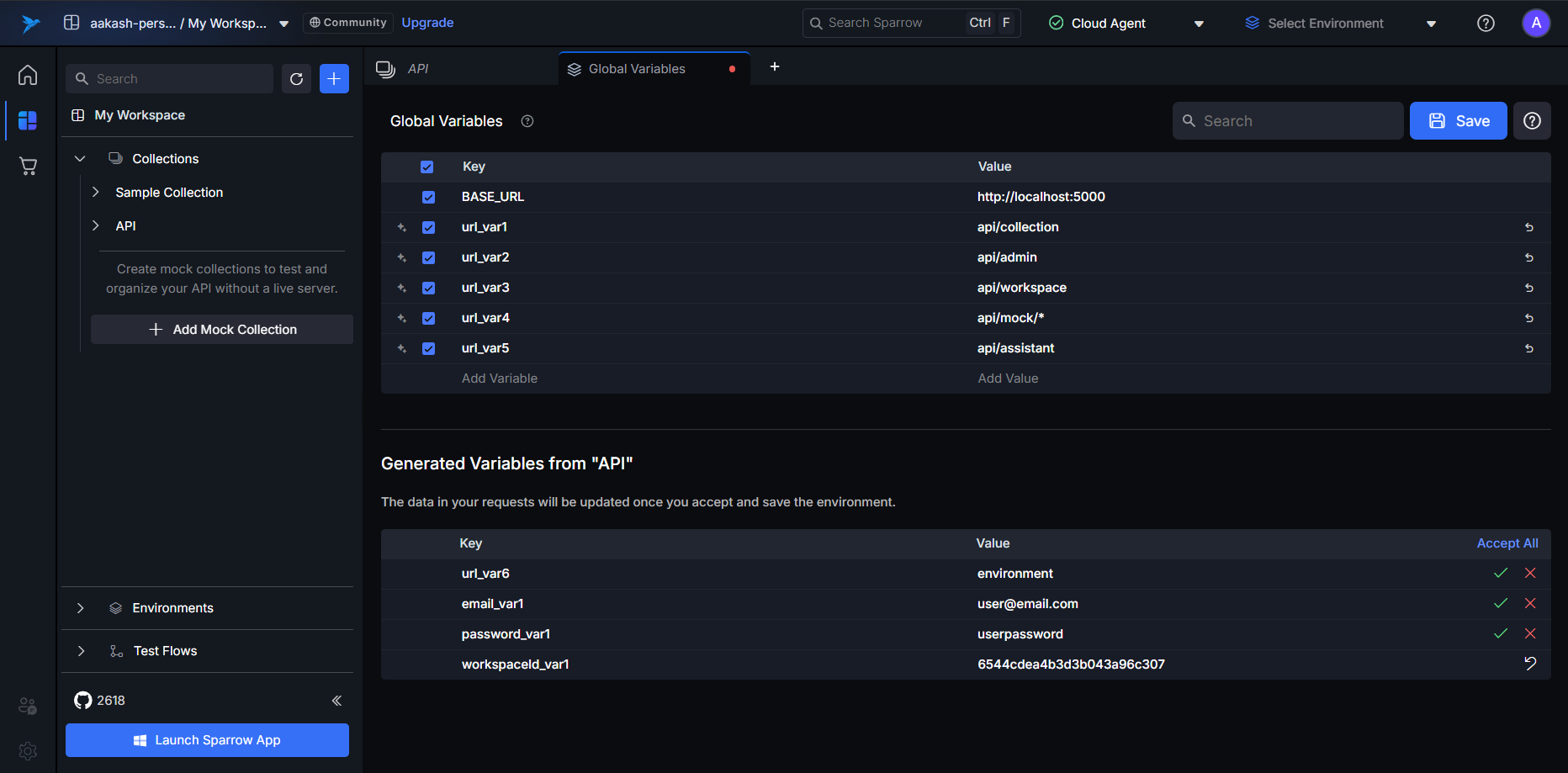The width and height of the screenshot is (1568, 773).
Task: Click Add Mock Collection button
Action: click(x=222, y=330)
